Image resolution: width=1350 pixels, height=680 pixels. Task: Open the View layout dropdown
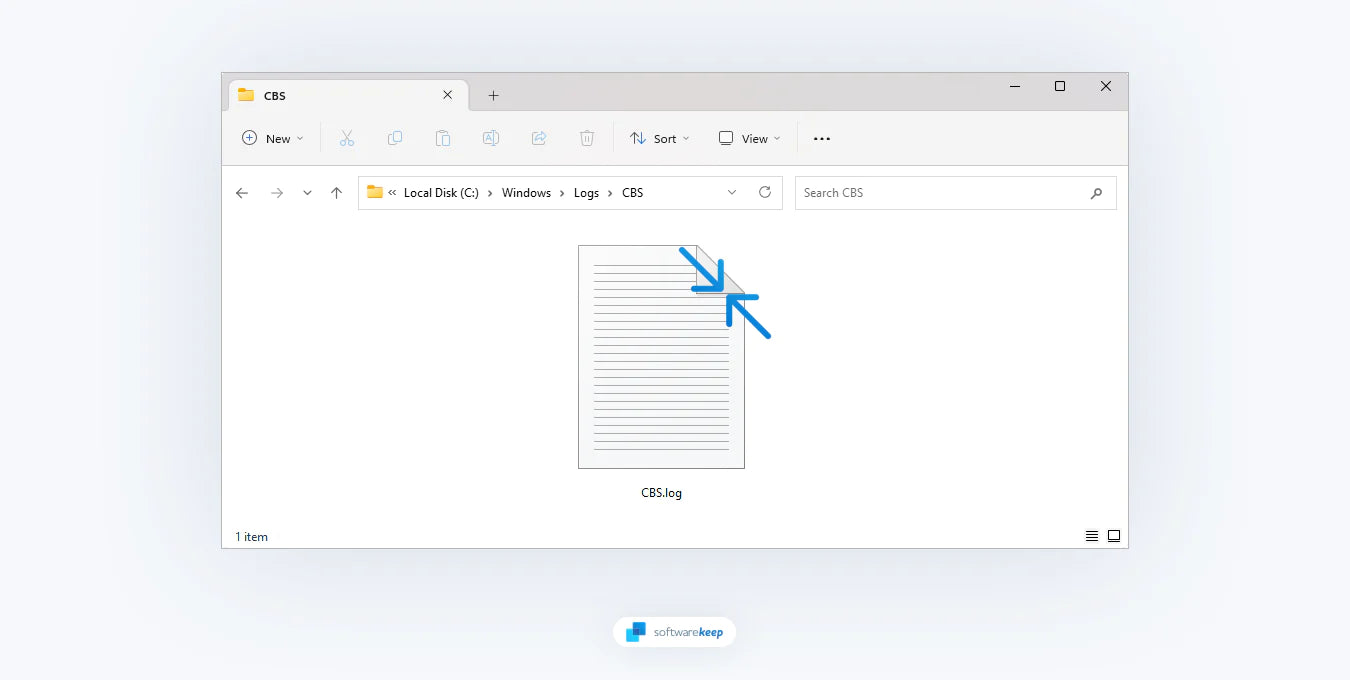[x=749, y=139]
